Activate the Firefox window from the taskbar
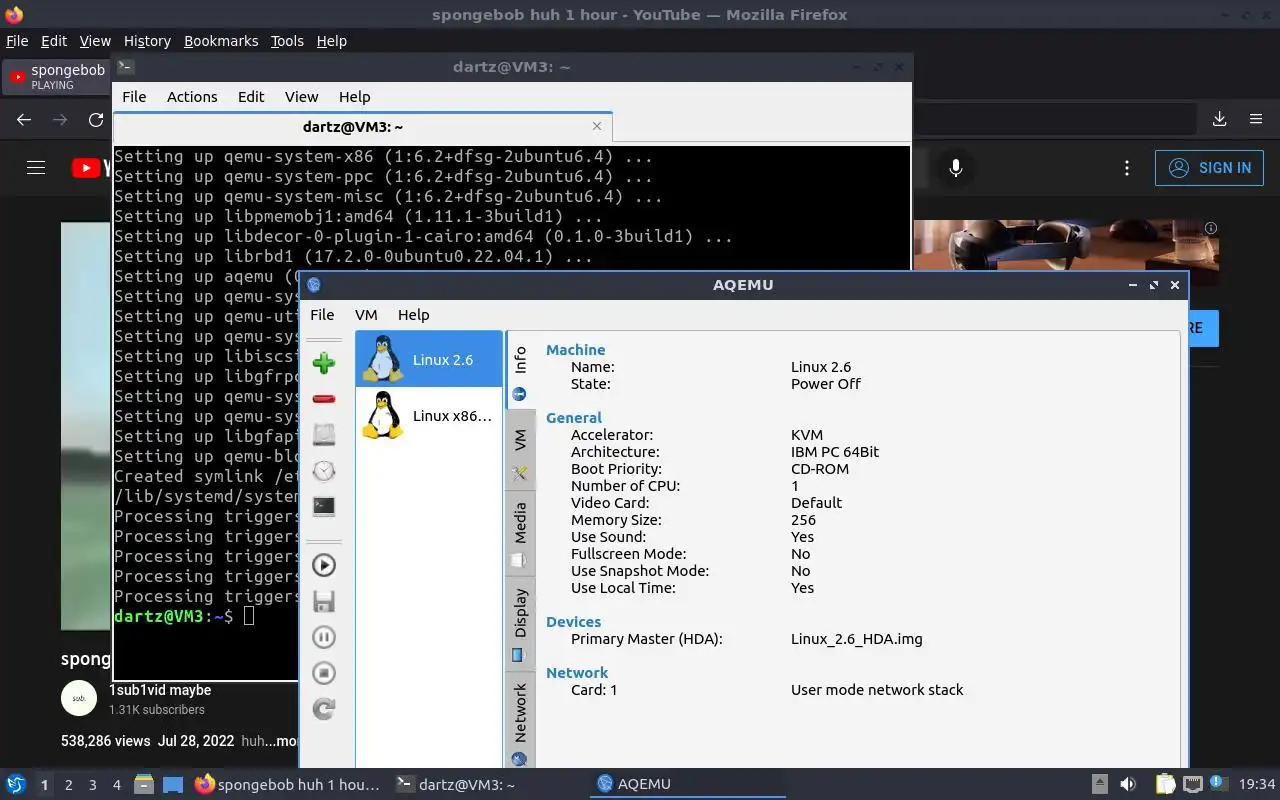 click(x=287, y=784)
